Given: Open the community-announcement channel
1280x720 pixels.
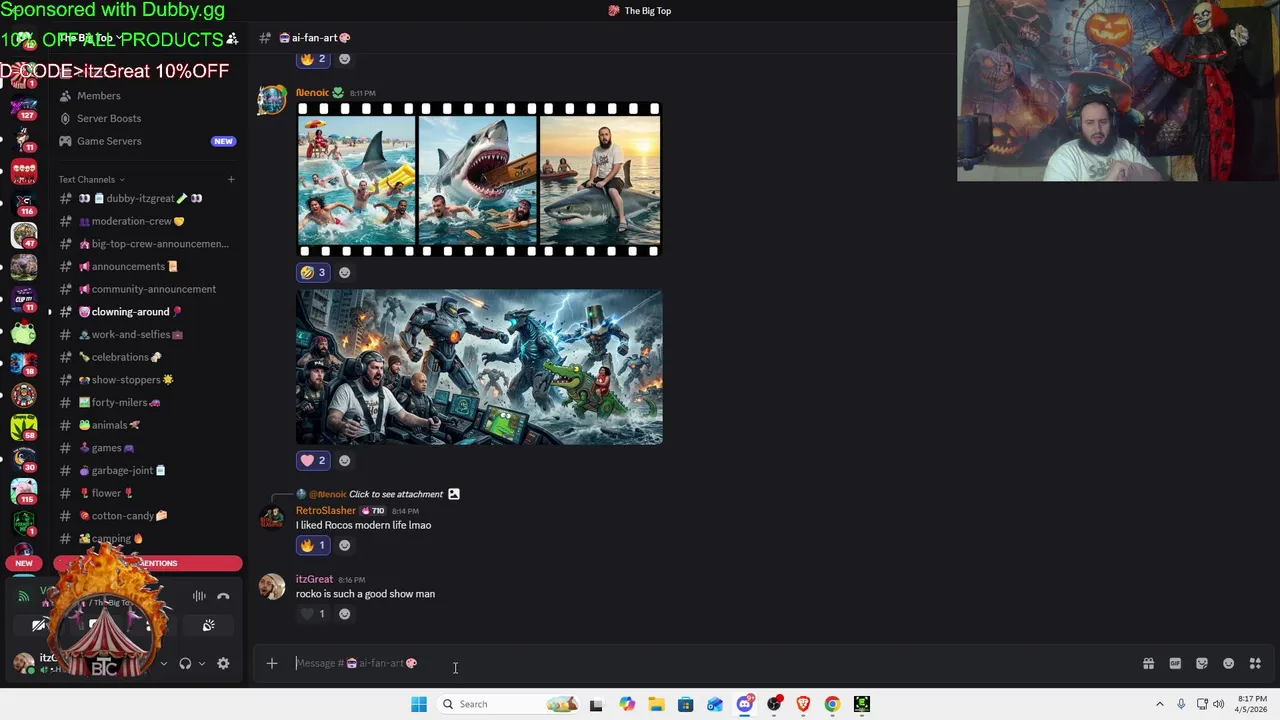Looking at the screenshot, I should point(147,289).
